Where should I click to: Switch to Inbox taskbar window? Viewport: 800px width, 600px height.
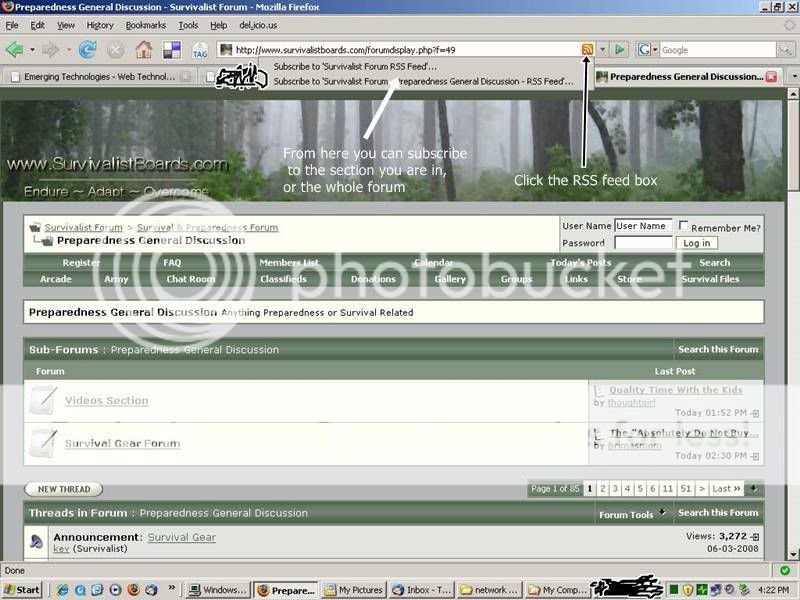point(422,590)
